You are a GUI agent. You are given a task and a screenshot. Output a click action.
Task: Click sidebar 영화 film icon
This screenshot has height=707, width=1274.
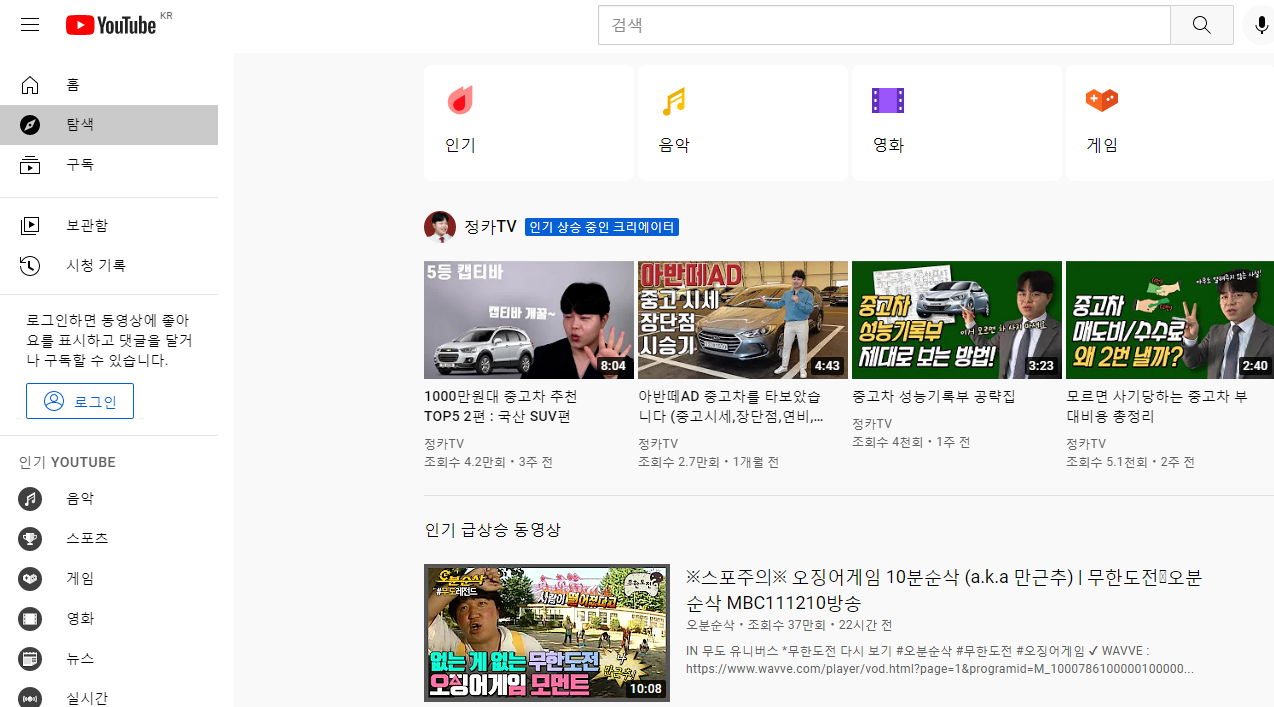coord(30,619)
